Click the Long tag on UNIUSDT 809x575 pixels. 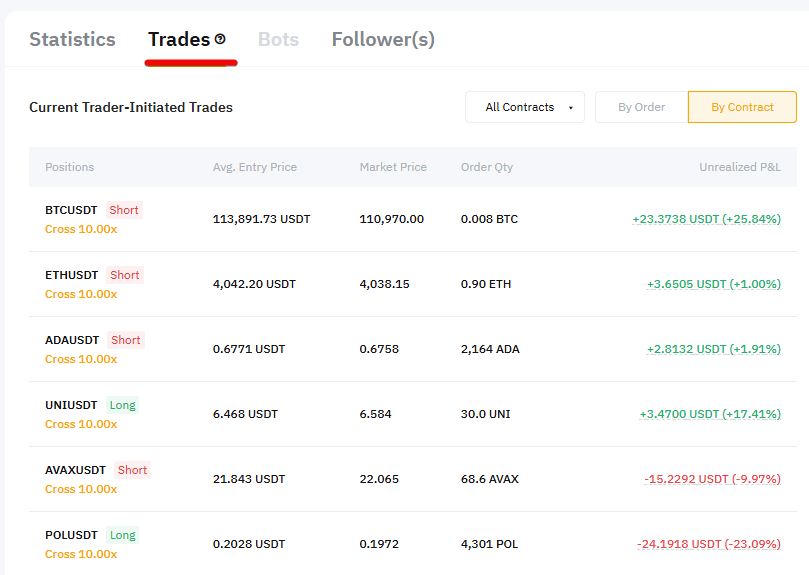pyautogui.click(x=122, y=405)
